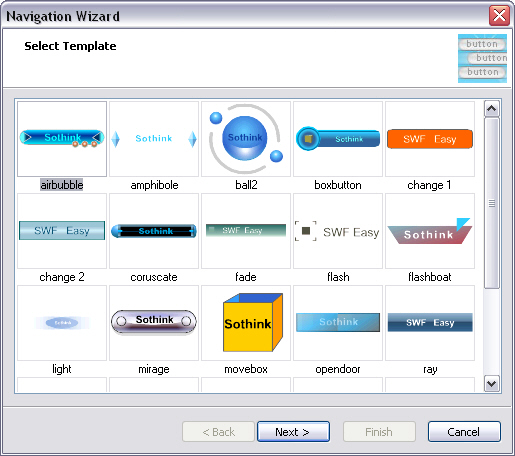Click the scroll up arrow
The height and width of the screenshot is (456, 515).
(x=492, y=109)
